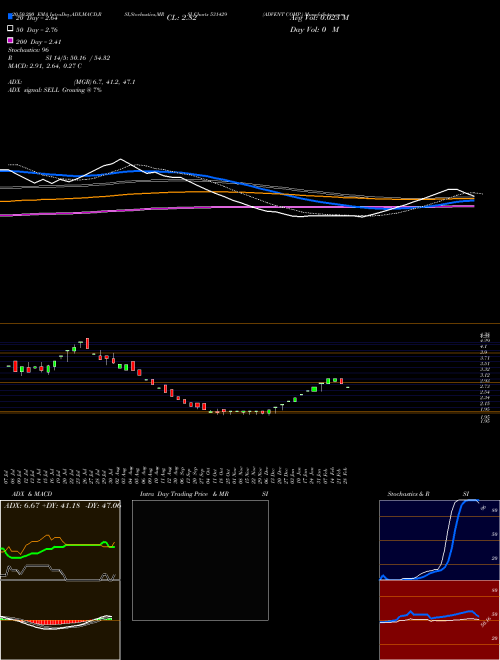The height and width of the screenshot is (660, 500).
Task: Click the magenta 200 Day legend swatch
Action: point(10,40)
